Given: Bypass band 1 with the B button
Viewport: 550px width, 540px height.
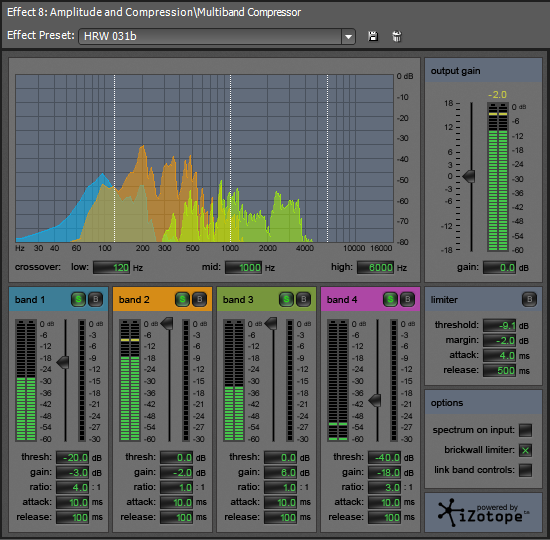Looking at the screenshot, I should click(x=95, y=299).
